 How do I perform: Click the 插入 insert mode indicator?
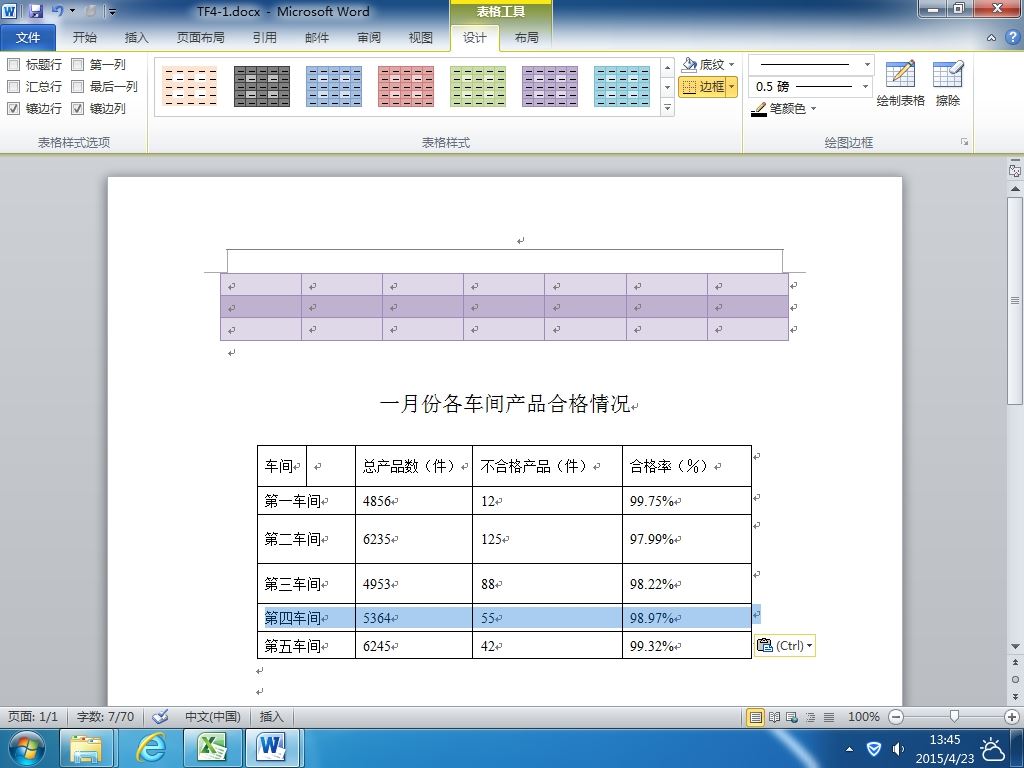pyautogui.click(x=272, y=716)
